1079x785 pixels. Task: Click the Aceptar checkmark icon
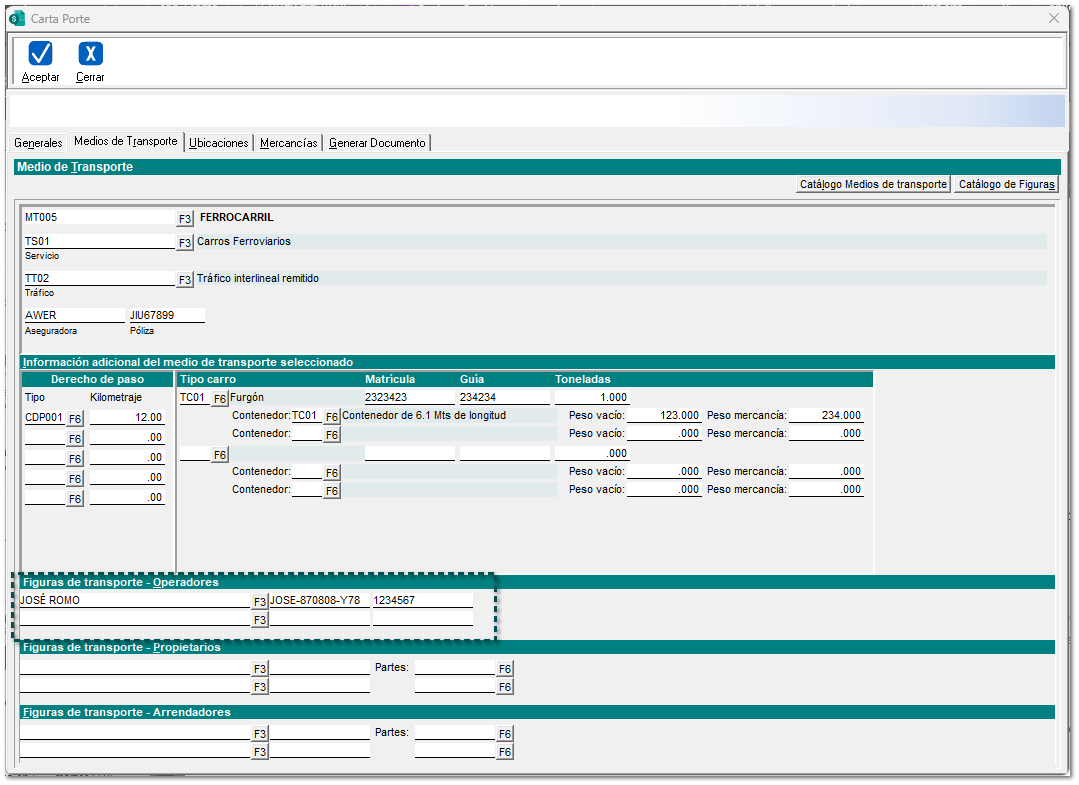point(41,54)
